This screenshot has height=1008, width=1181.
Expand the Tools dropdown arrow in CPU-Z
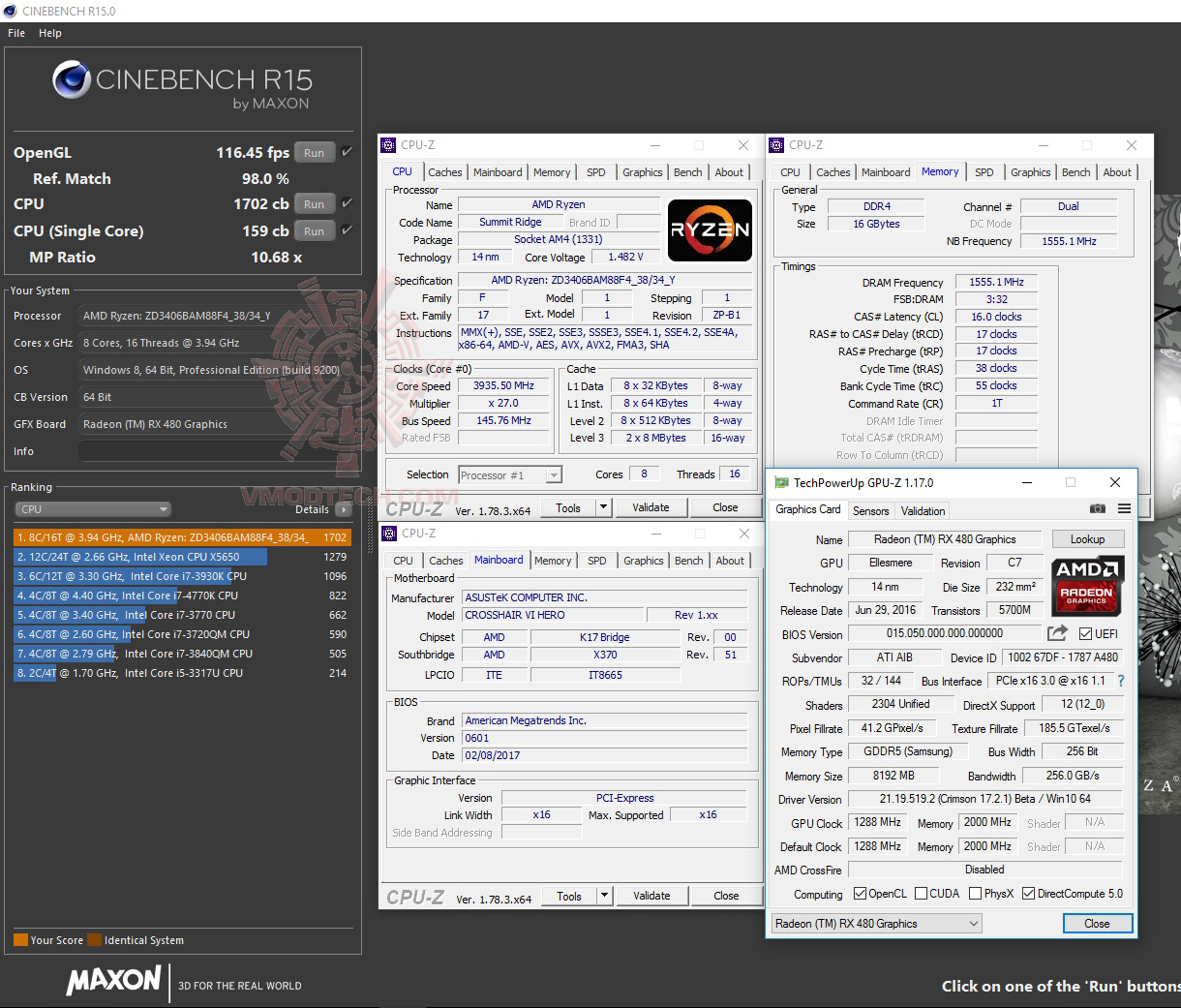pyautogui.click(x=604, y=506)
